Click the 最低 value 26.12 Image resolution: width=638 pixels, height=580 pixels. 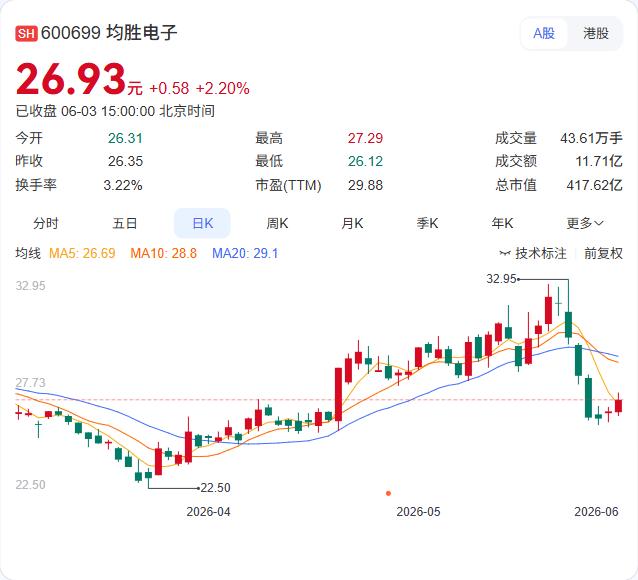tap(365, 161)
